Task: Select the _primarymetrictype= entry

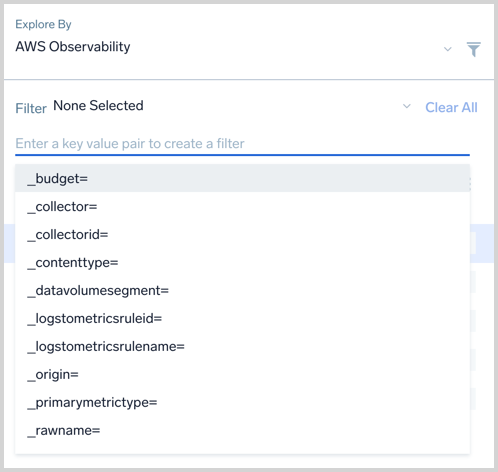Action: 242,403
